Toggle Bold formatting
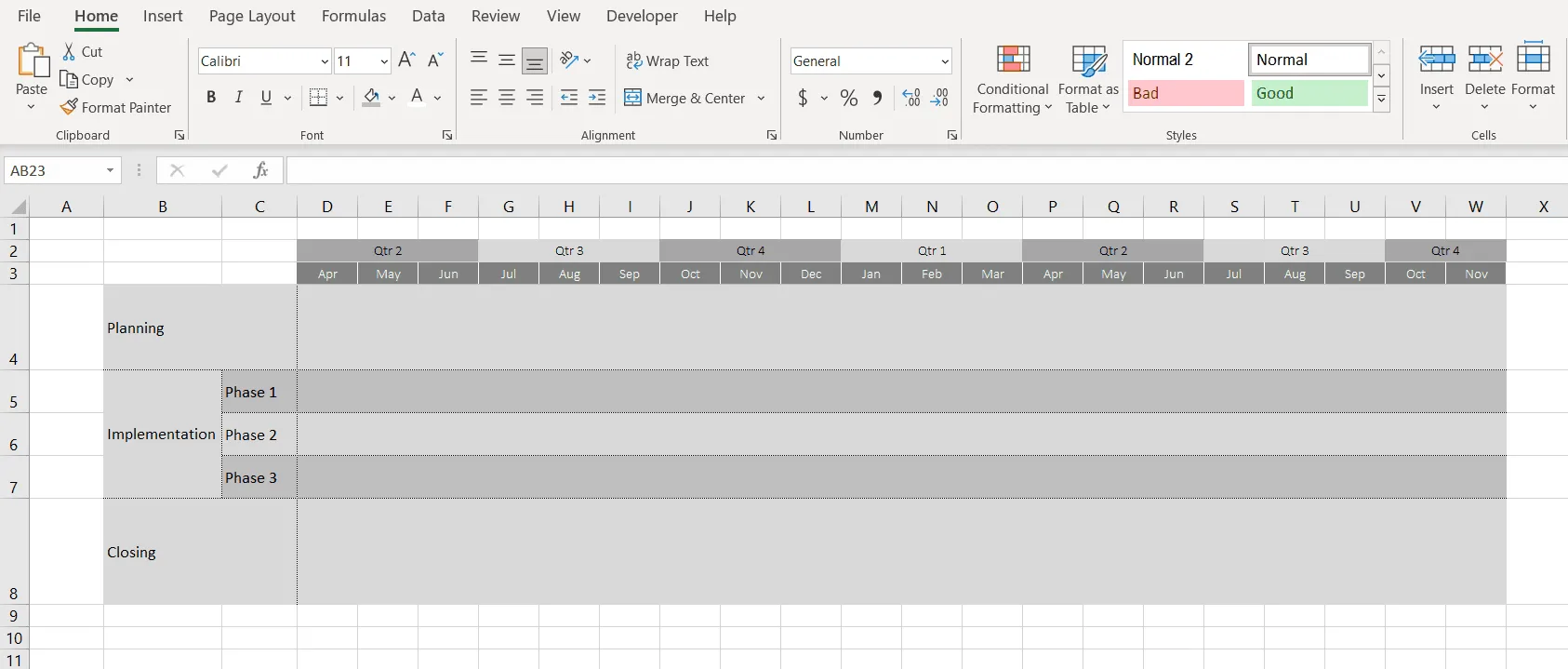This screenshot has width=1568, height=669. [x=211, y=98]
